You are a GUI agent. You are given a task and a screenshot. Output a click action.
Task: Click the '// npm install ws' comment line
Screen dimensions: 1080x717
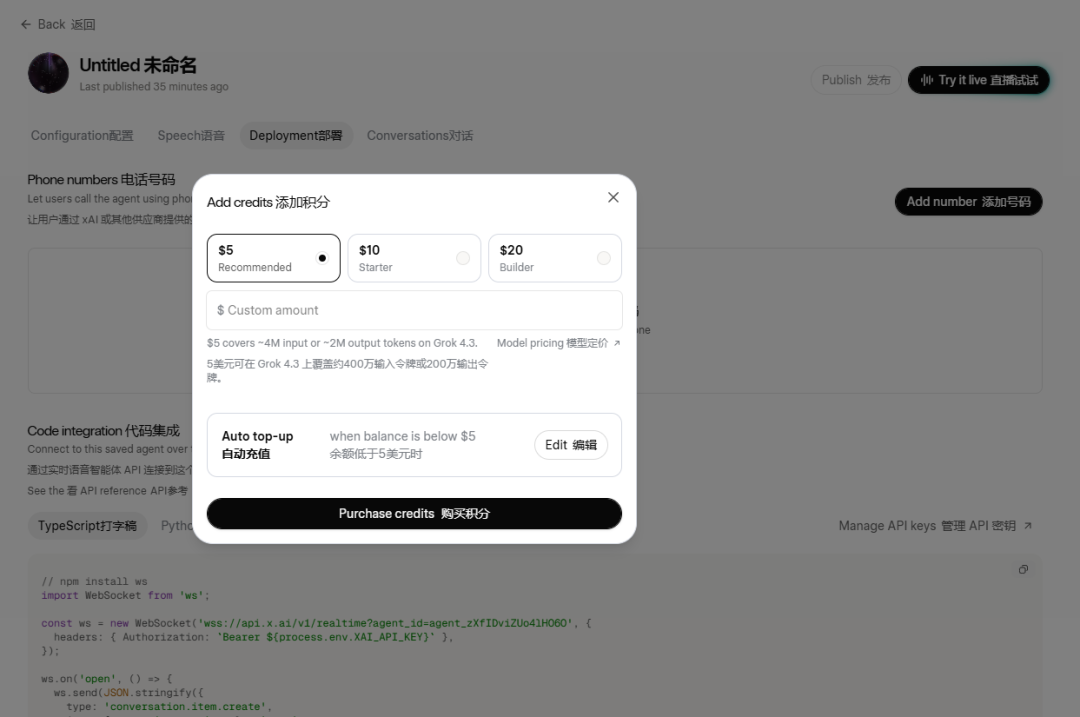click(94, 581)
